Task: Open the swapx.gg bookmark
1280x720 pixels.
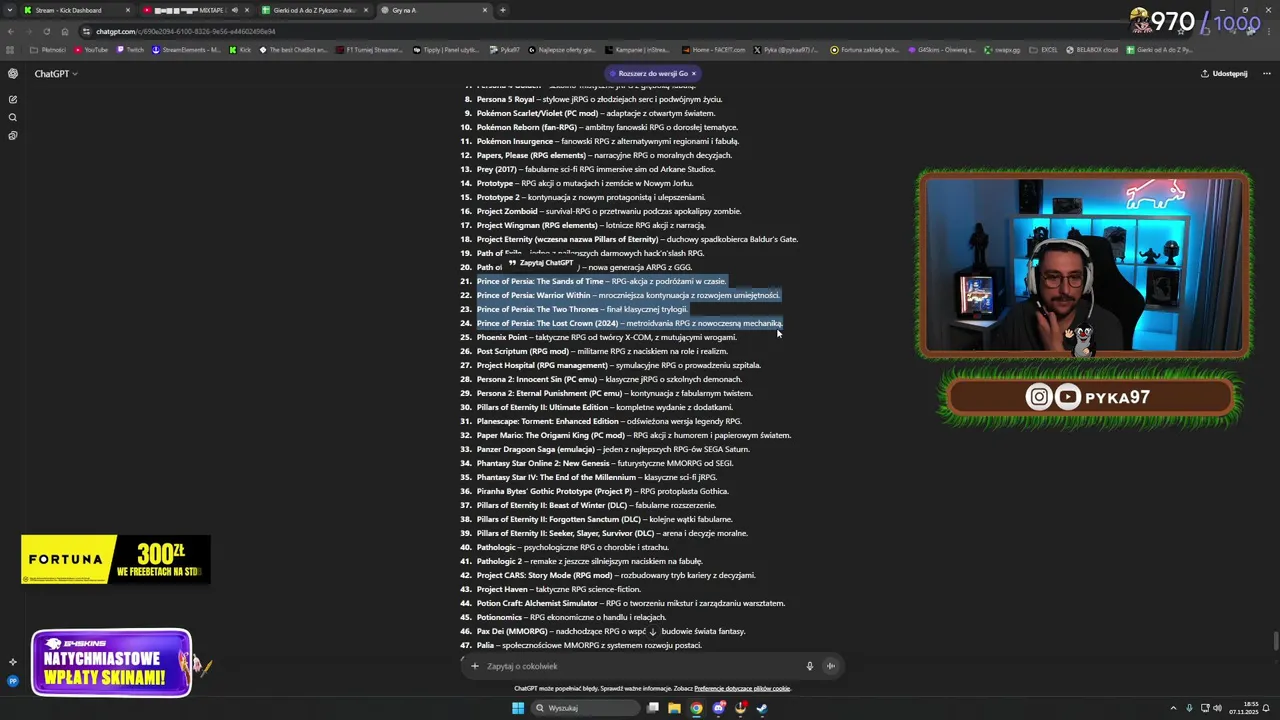Action: pyautogui.click(x=1002, y=49)
